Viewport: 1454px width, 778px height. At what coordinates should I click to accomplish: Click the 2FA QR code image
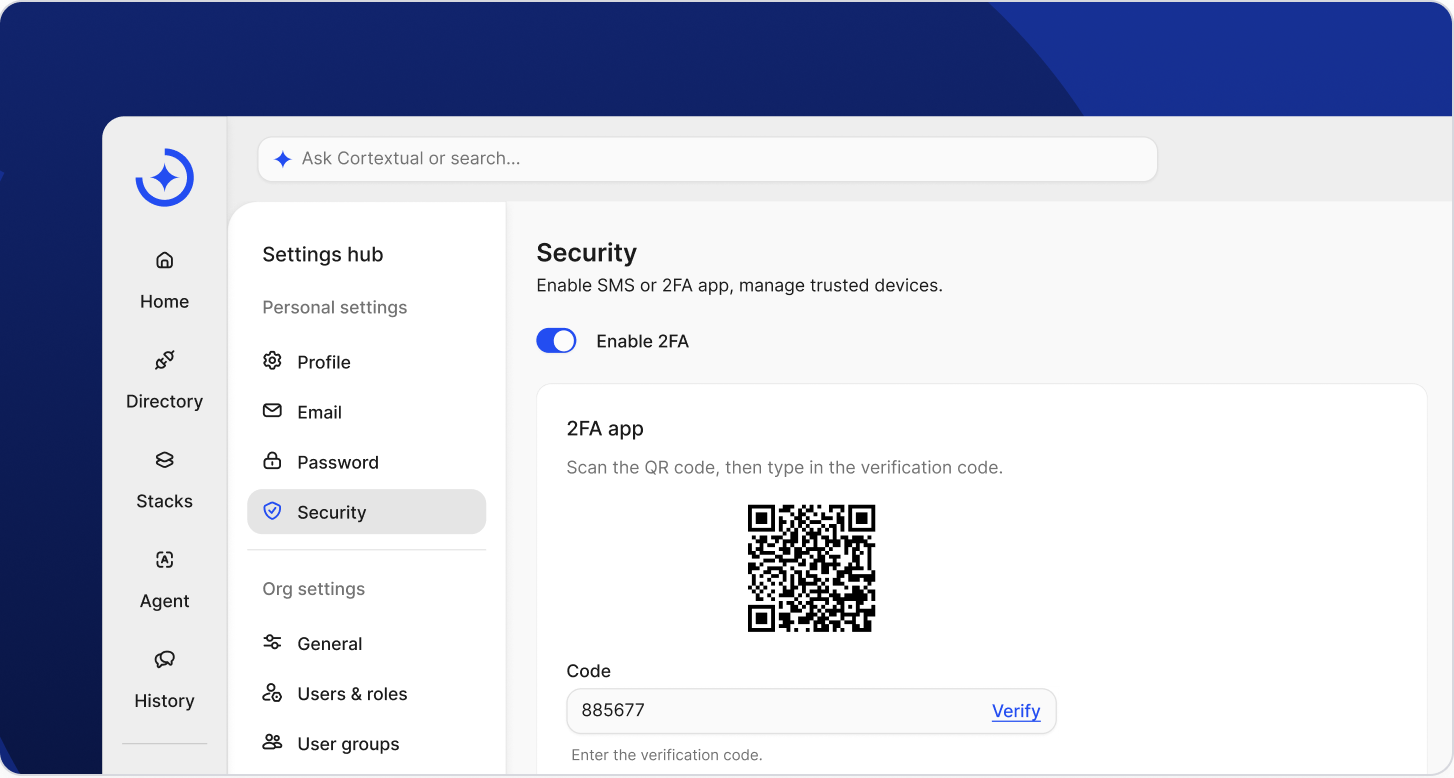[x=811, y=568]
